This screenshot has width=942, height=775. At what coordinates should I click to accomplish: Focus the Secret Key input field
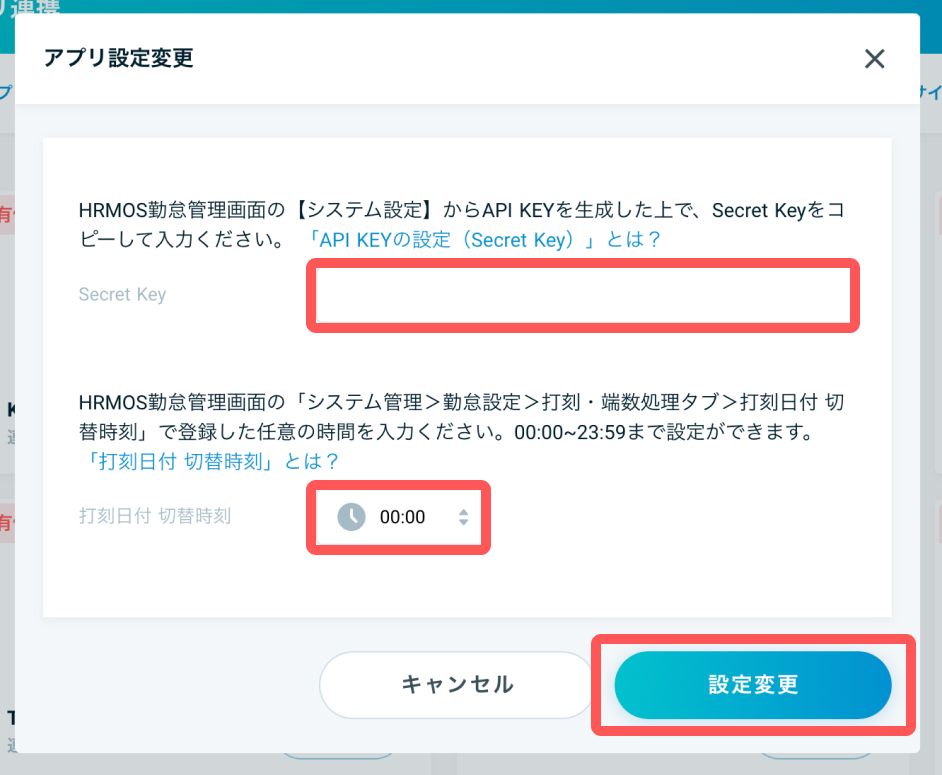pos(583,296)
